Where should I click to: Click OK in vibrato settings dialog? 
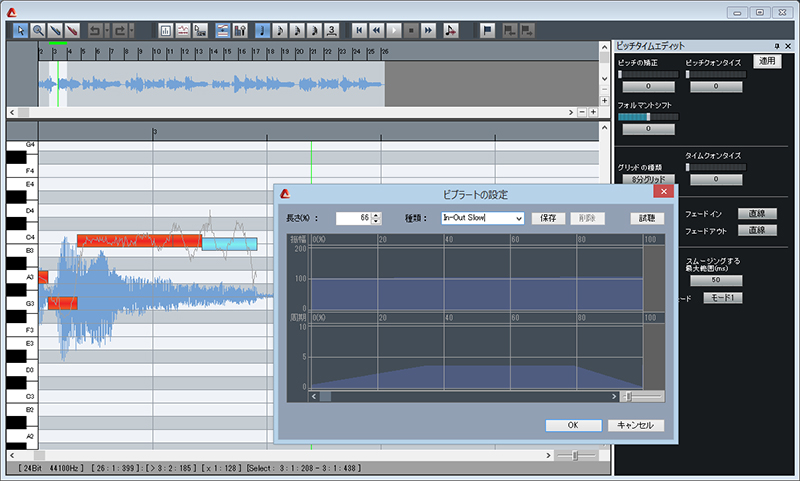pyautogui.click(x=573, y=425)
